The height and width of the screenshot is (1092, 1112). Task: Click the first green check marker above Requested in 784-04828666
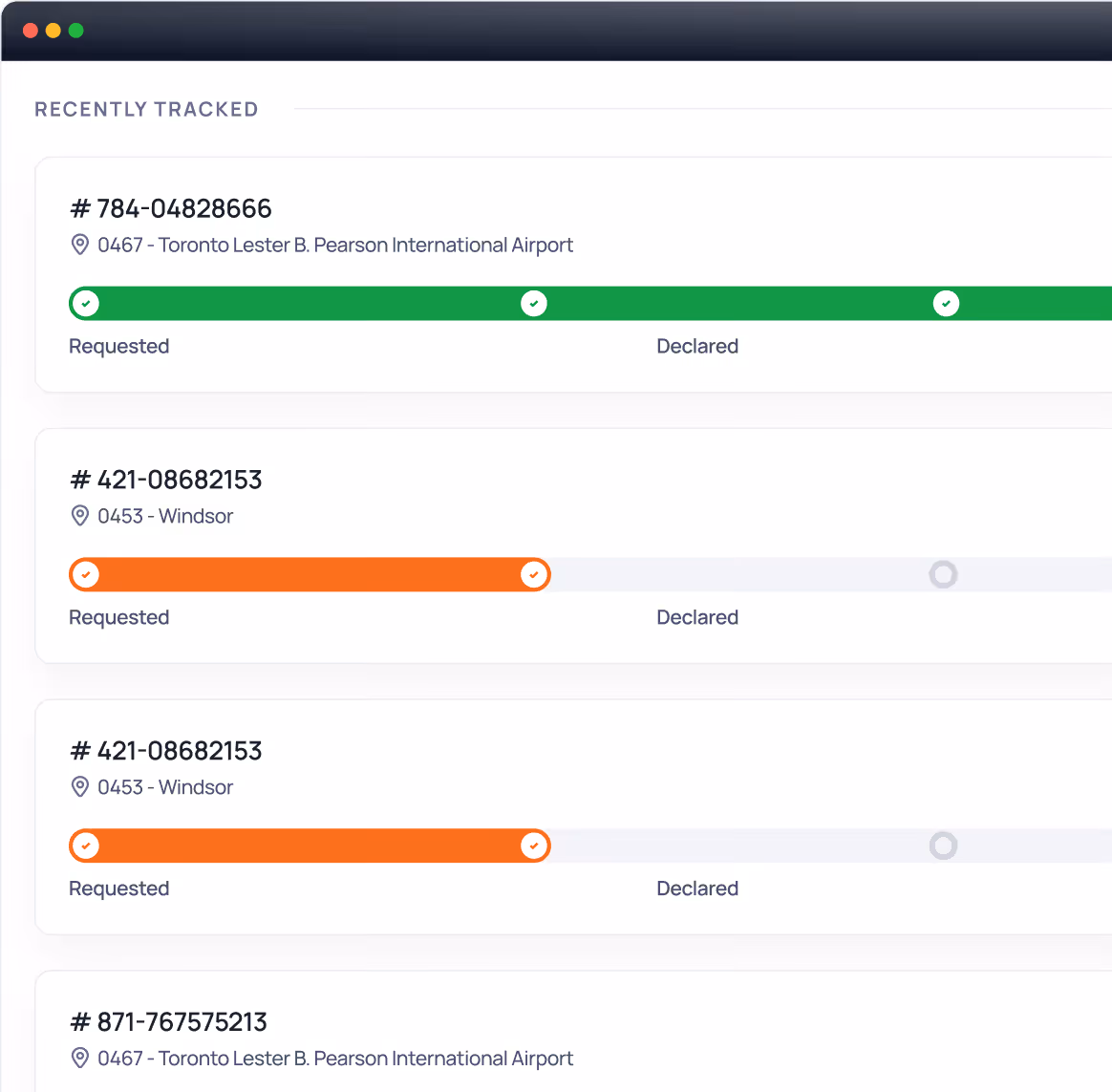point(86,304)
